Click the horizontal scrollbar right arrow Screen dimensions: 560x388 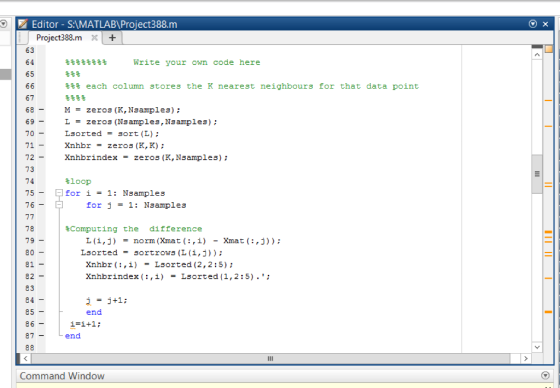(525, 358)
